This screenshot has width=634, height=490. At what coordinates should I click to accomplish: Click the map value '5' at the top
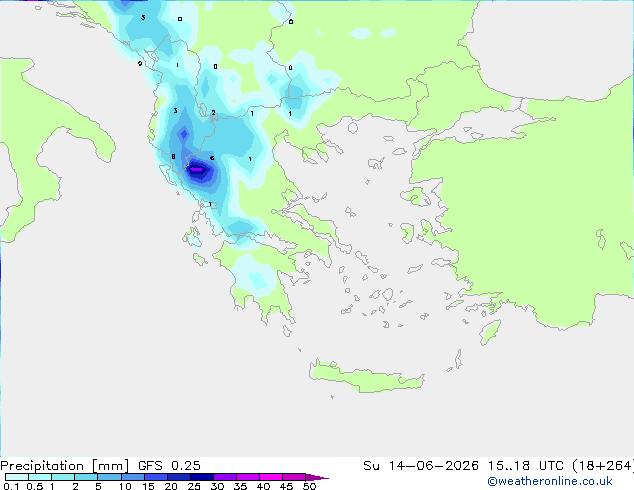click(x=143, y=17)
